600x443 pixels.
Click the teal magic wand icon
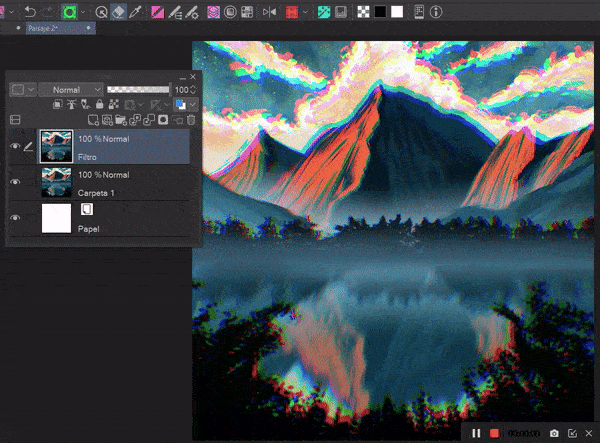[324, 12]
